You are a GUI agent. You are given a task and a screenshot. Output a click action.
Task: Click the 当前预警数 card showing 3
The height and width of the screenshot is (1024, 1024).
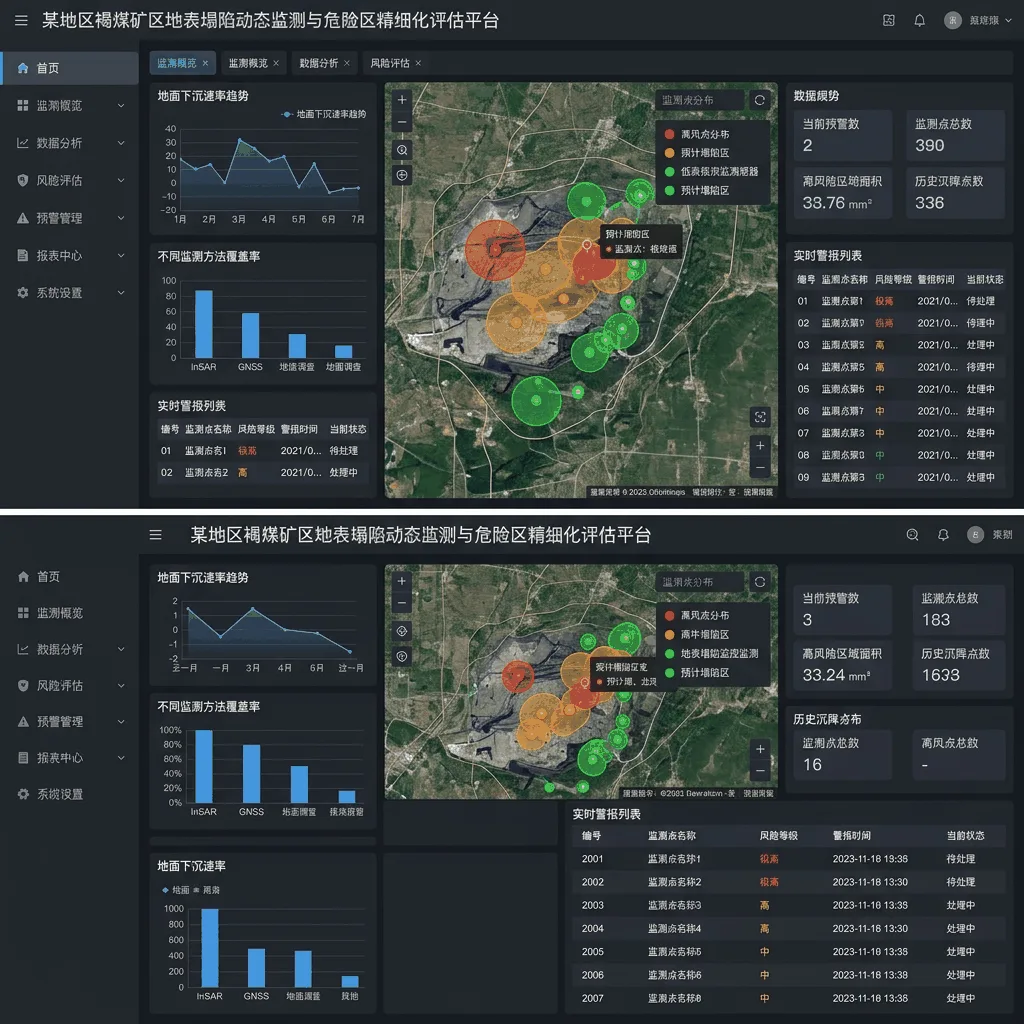click(x=842, y=610)
